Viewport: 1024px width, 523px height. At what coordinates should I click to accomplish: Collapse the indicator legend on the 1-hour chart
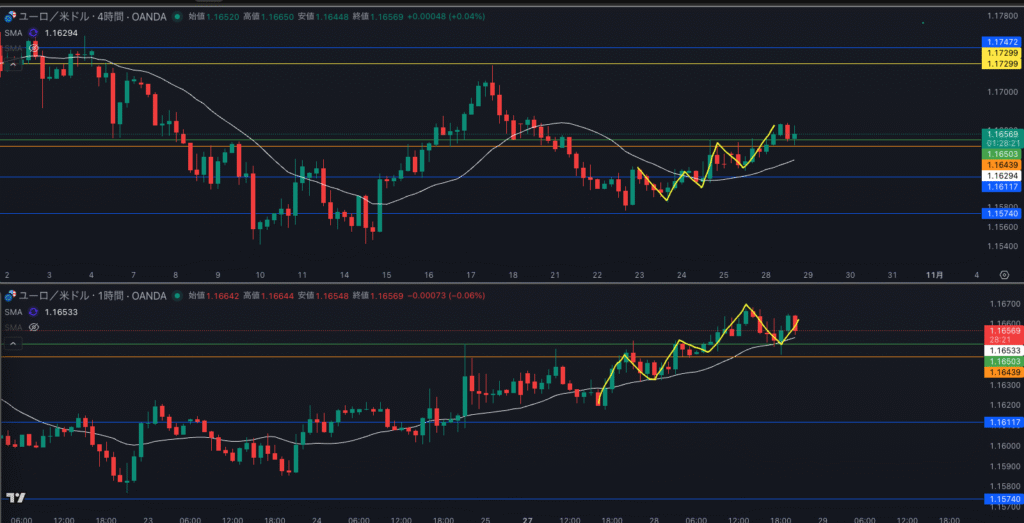[13, 342]
